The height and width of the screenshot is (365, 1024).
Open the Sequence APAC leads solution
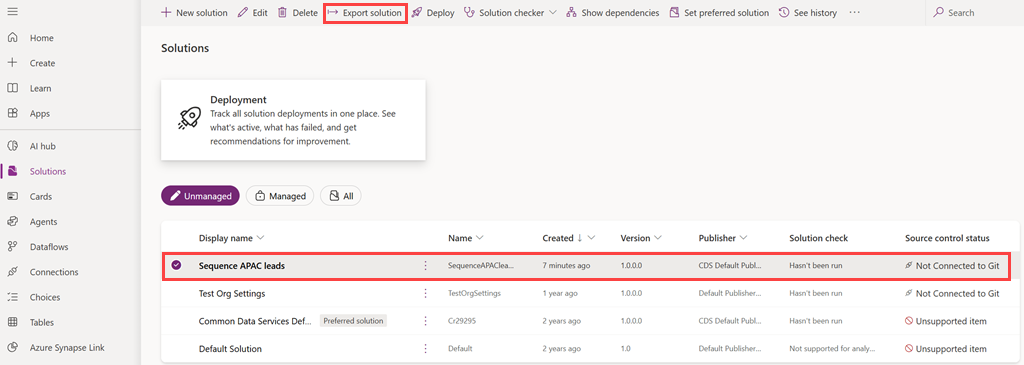(x=242, y=266)
